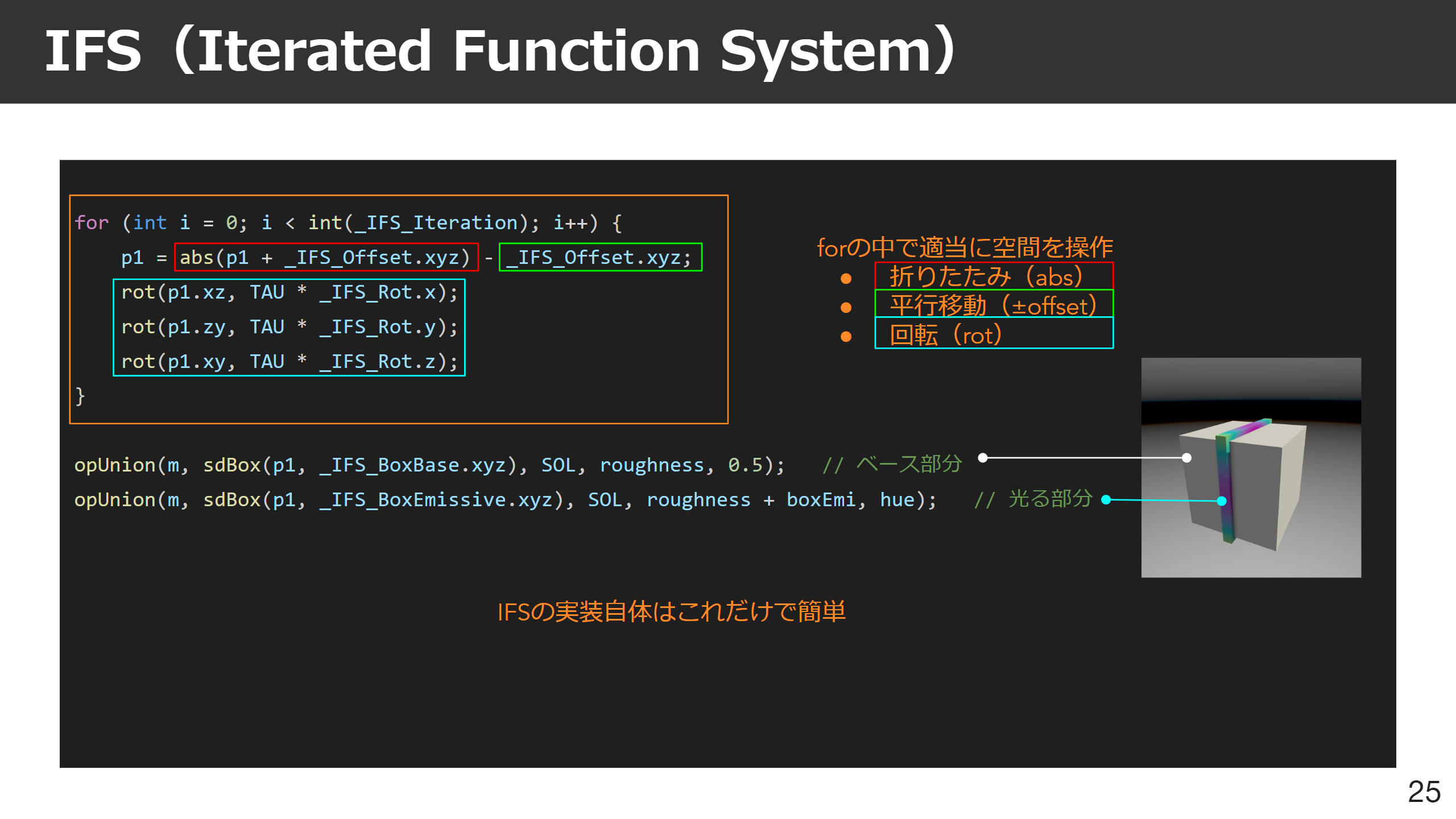
Task: Click the for loop header line
Action: coord(348,223)
